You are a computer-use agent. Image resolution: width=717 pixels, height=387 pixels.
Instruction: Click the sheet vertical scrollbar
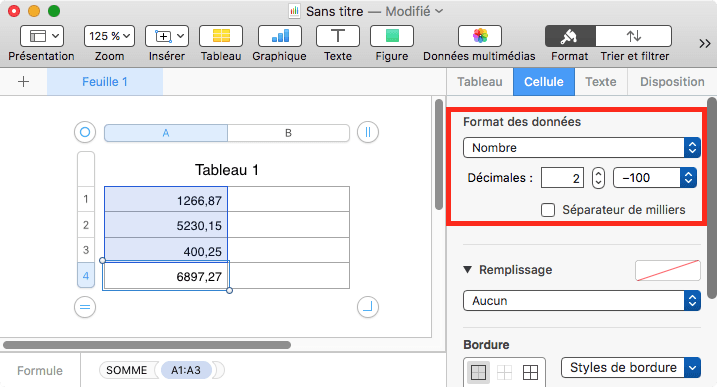[439, 154]
